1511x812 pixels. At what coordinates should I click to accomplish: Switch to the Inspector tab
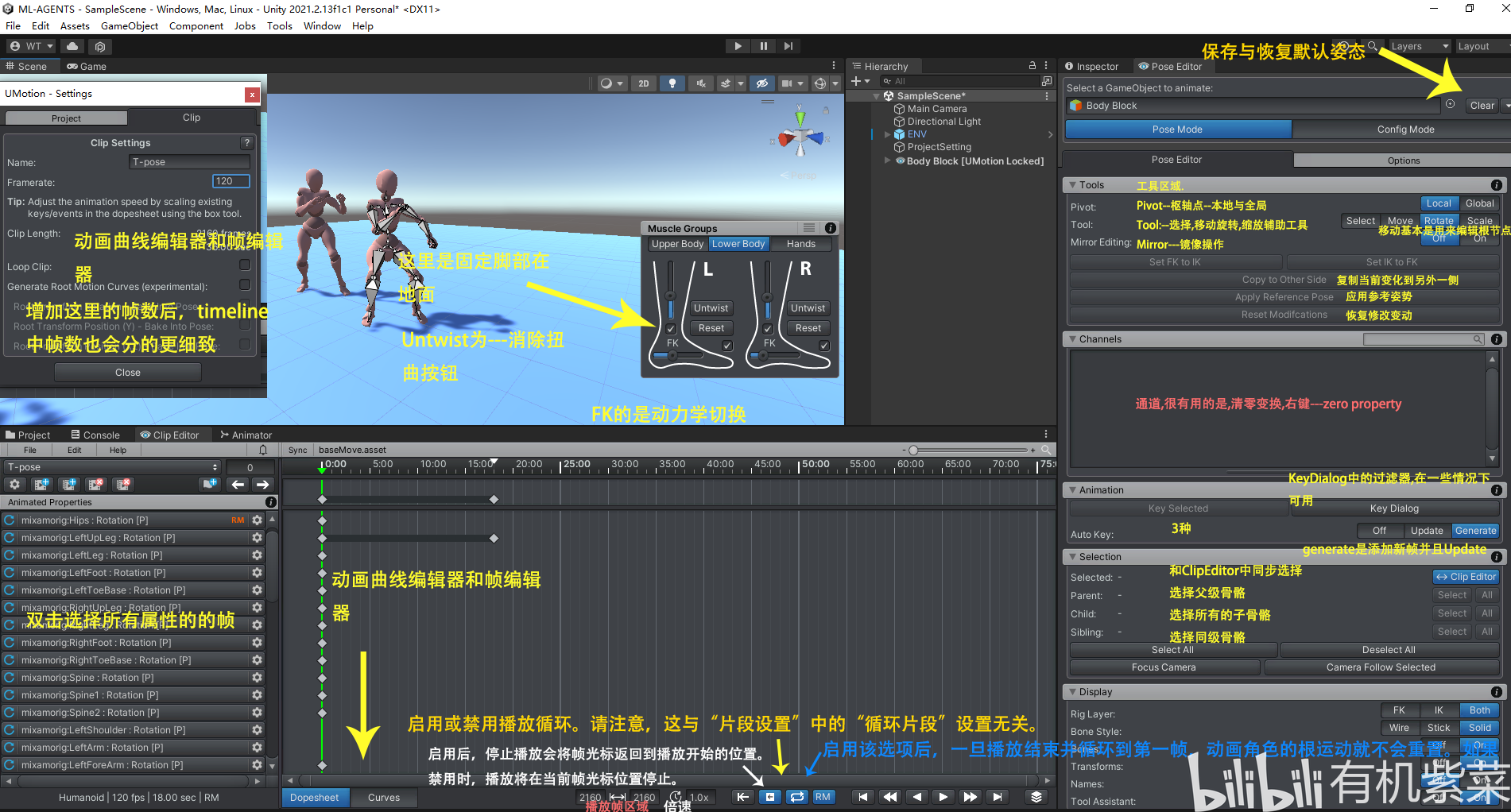pos(1091,67)
